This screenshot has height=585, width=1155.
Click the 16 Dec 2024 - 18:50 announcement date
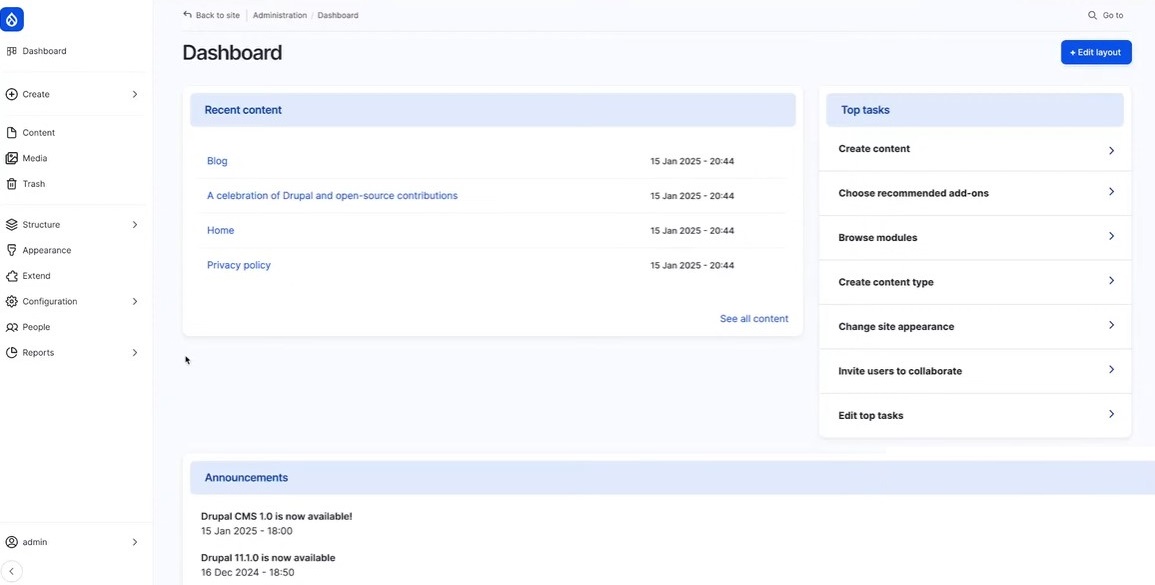pos(248,572)
